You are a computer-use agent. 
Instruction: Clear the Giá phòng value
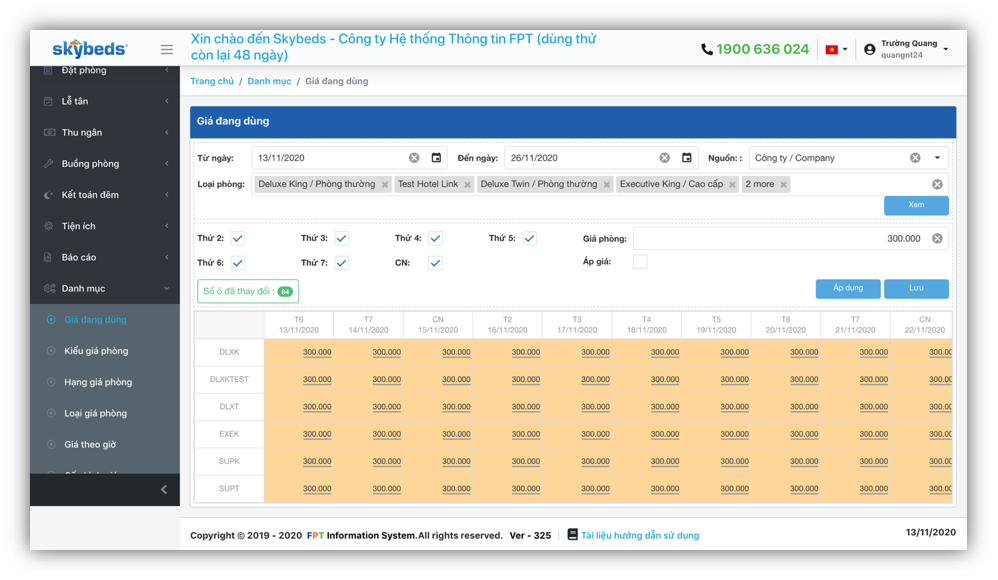click(937, 239)
